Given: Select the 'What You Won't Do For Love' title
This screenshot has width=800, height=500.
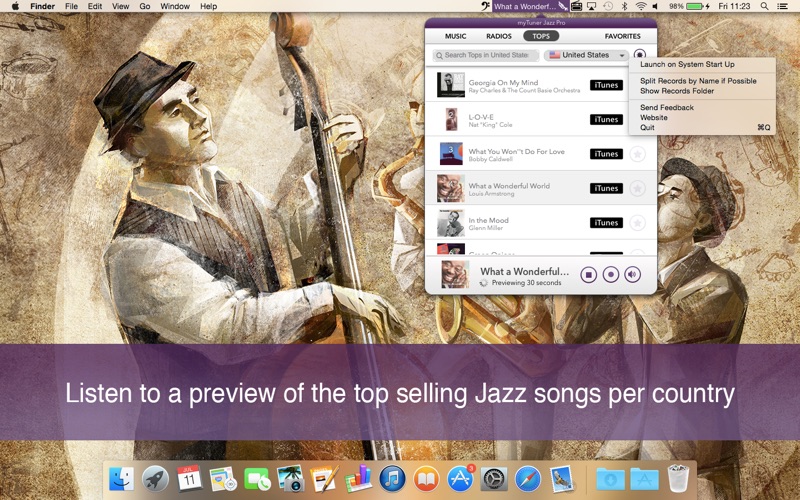Looking at the screenshot, I should click(x=516, y=151).
